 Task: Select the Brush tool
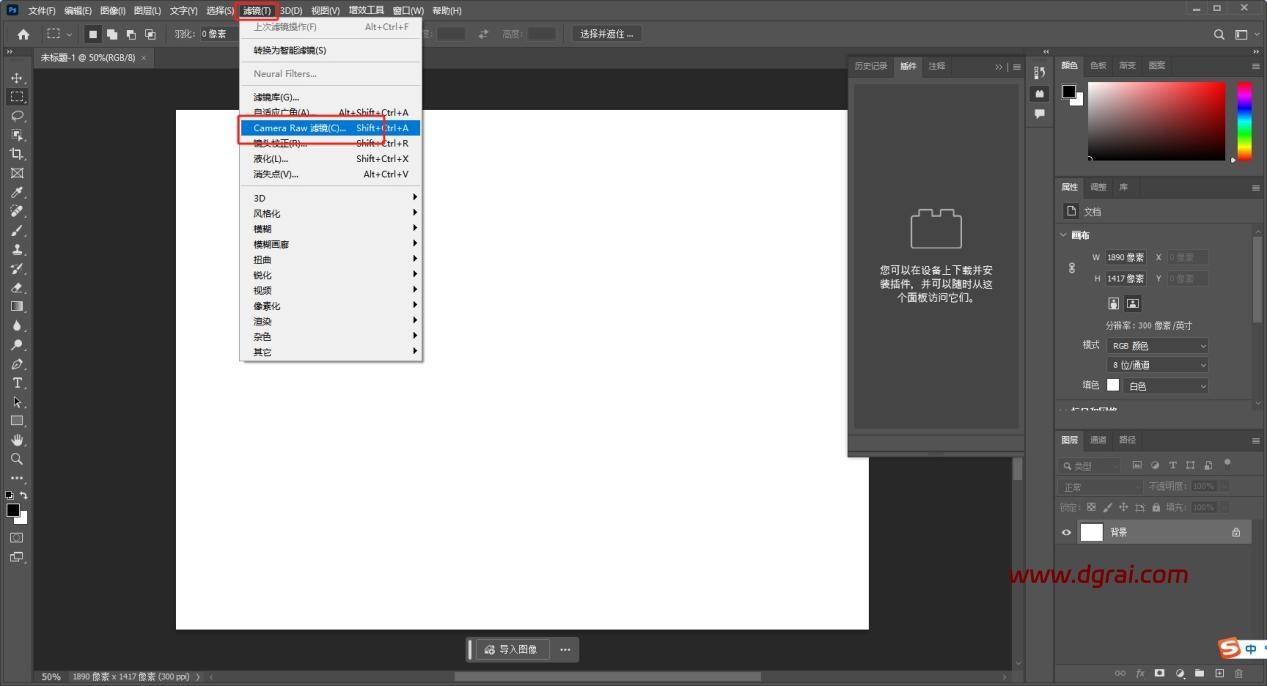point(17,230)
